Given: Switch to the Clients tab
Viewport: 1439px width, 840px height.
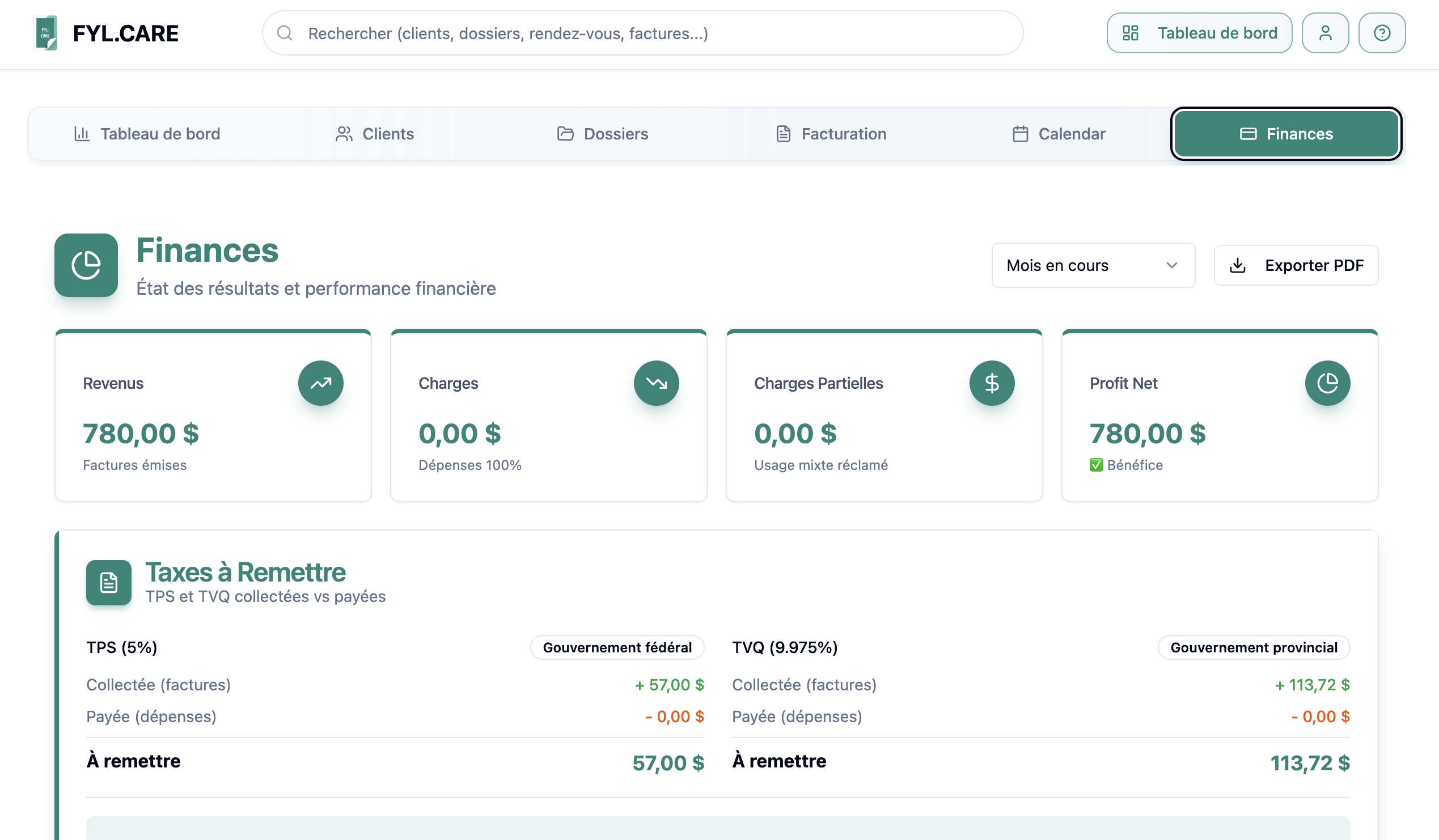Looking at the screenshot, I should pyautogui.click(x=375, y=134).
